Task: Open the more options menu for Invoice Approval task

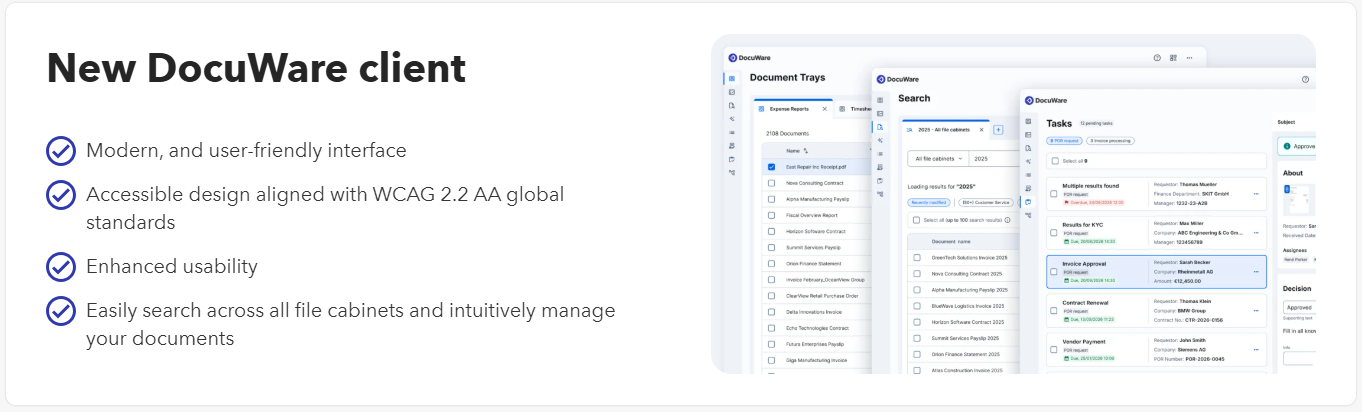Action: pos(1256,271)
